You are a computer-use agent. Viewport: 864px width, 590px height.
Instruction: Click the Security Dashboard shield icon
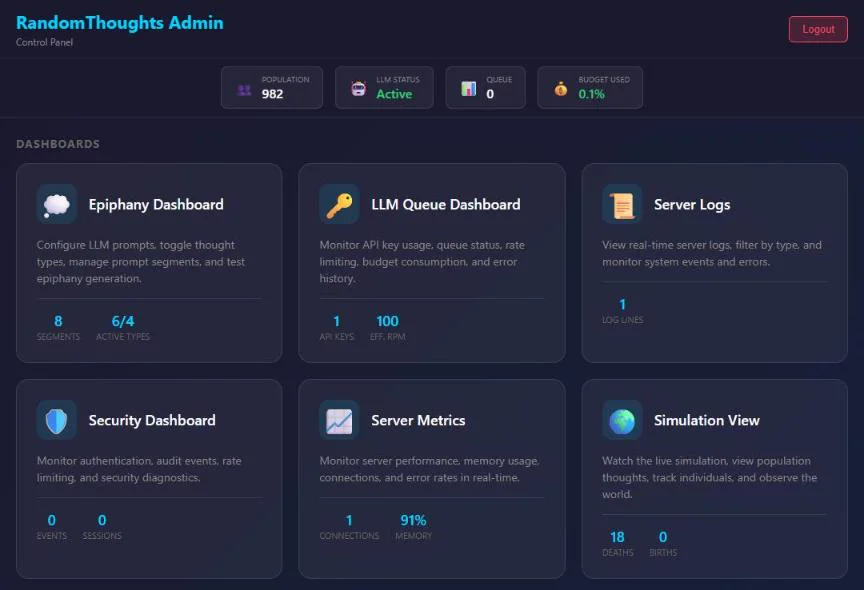(57, 420)
